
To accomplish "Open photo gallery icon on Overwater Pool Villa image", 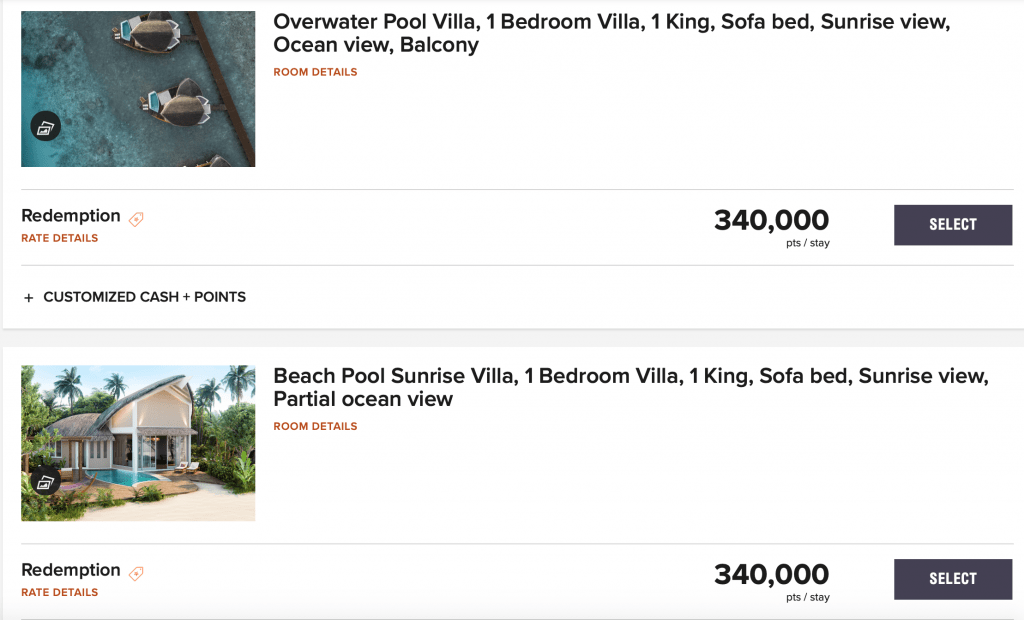I will tap(46, 127).
